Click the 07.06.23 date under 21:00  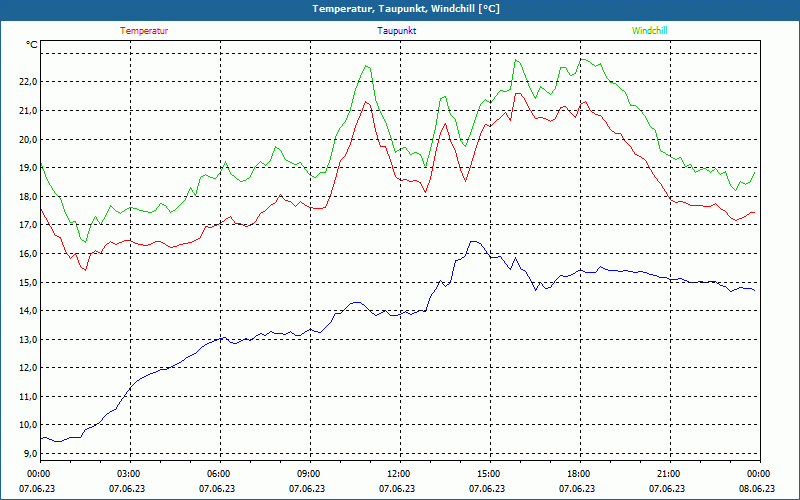click(667, 488)
